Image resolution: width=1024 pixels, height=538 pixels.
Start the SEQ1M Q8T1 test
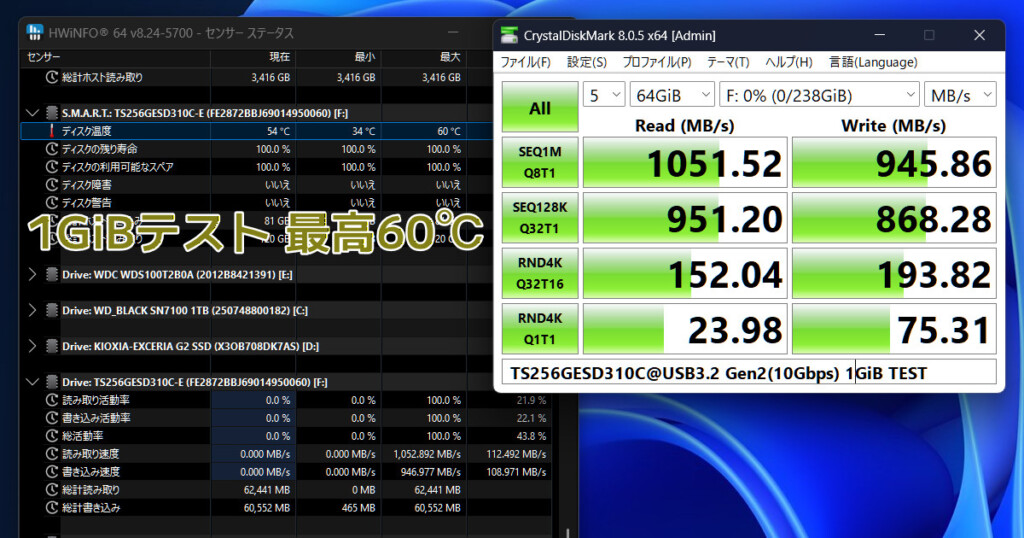point(540,163)
